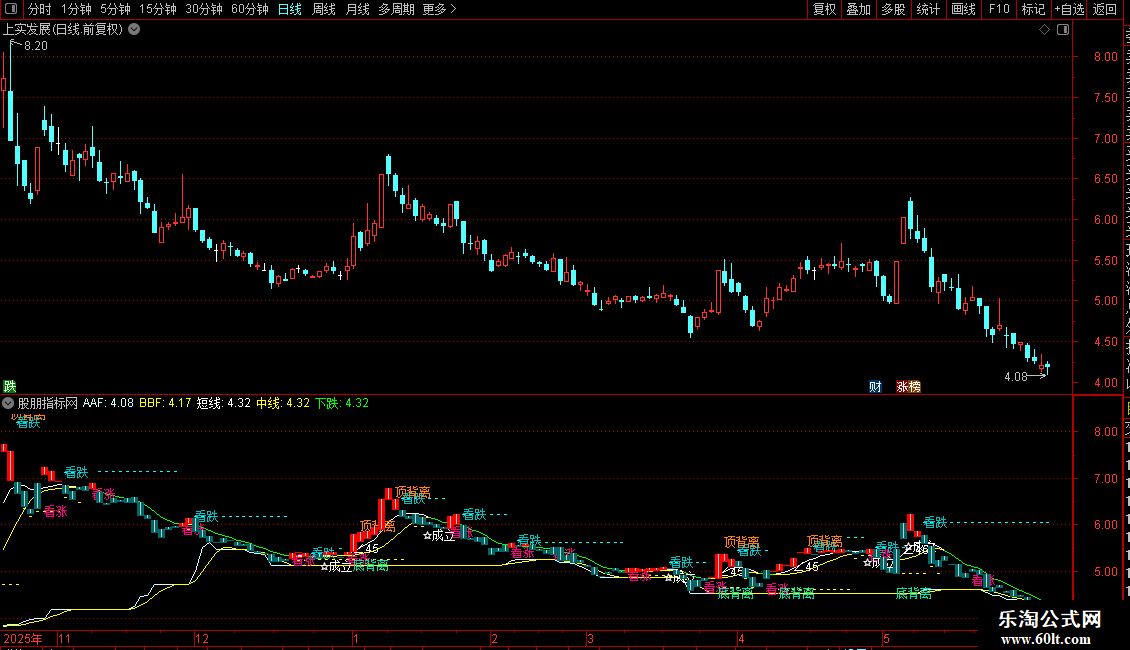Screen dimensions: 1130x650
Task: Open the 多周期 multi-period view
Action: tap(396, 9)
